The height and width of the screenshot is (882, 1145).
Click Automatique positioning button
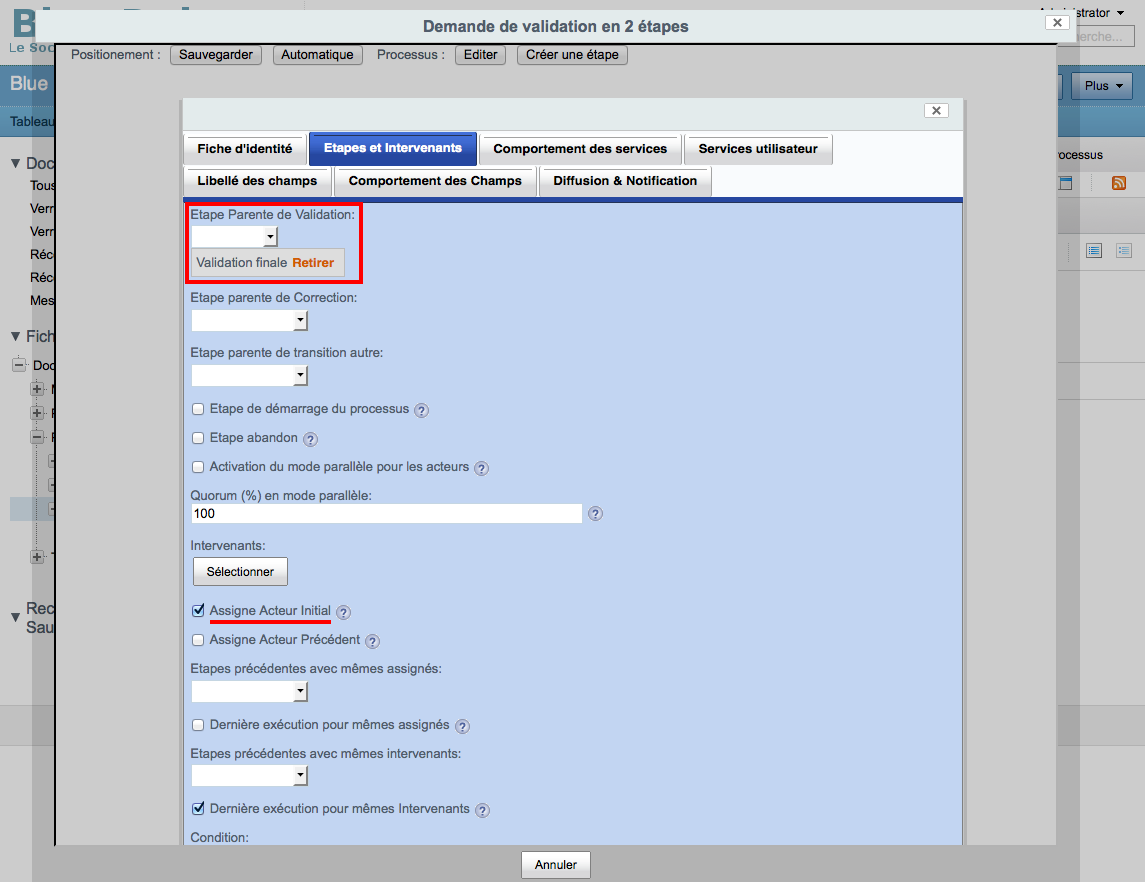coord(317,55)
